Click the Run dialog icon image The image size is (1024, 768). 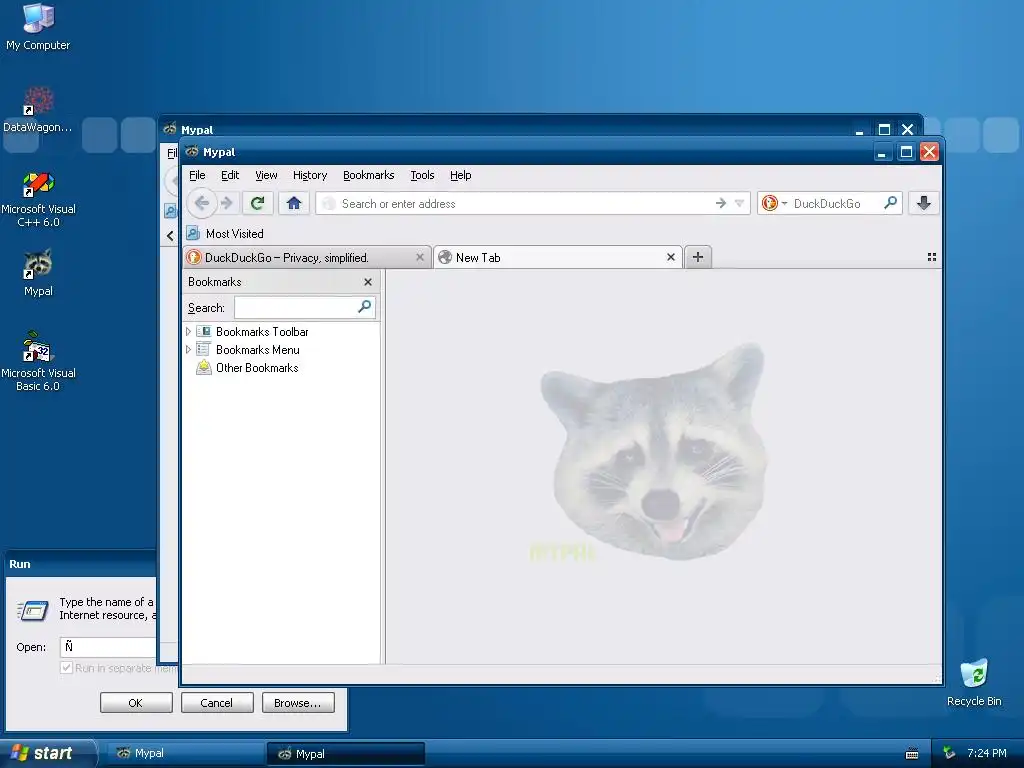point(33,610)
